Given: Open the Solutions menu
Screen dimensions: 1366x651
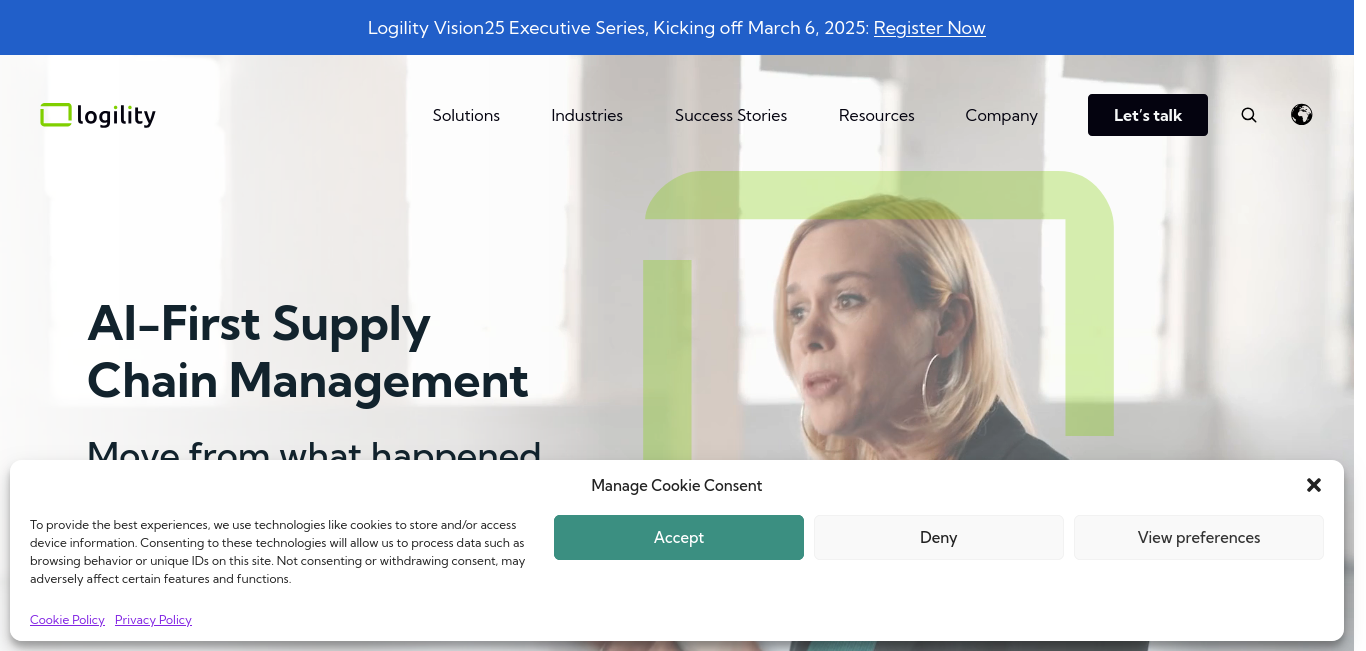Looking at the screenshot, I should pyautogui.click(x=466, y=115).
